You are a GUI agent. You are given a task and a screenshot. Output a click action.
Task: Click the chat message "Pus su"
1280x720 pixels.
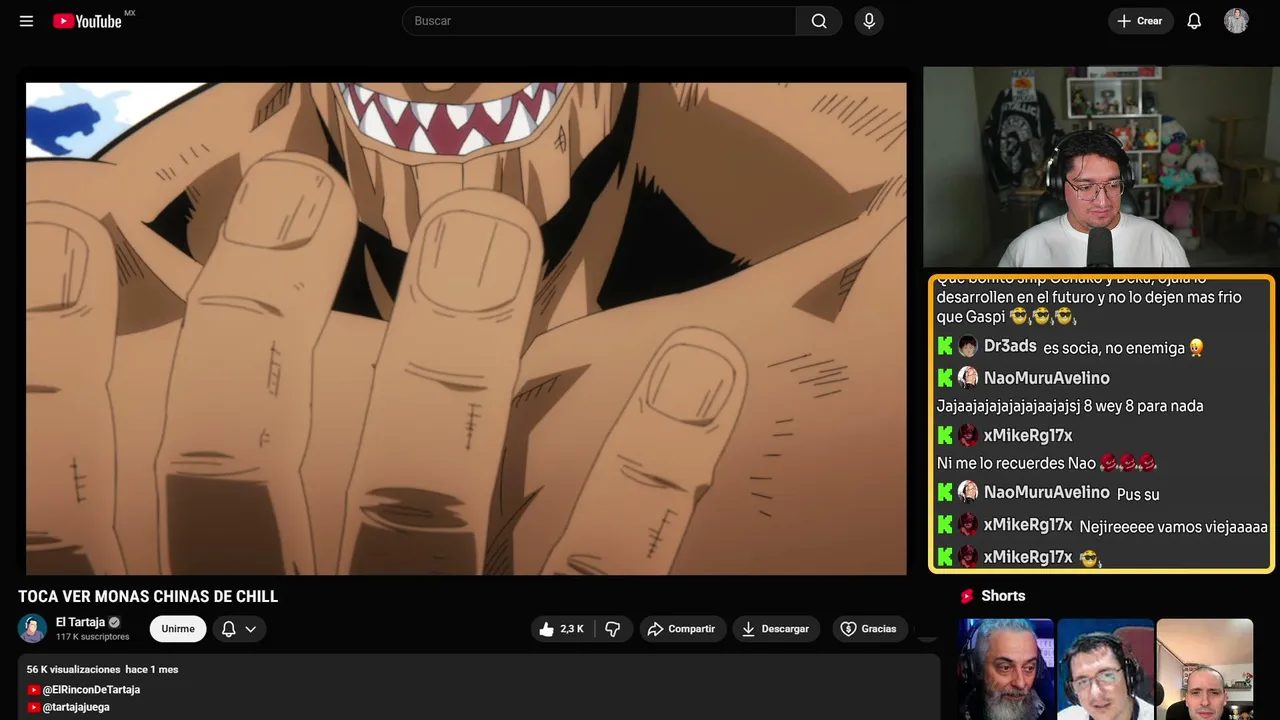click(1138, 494)
